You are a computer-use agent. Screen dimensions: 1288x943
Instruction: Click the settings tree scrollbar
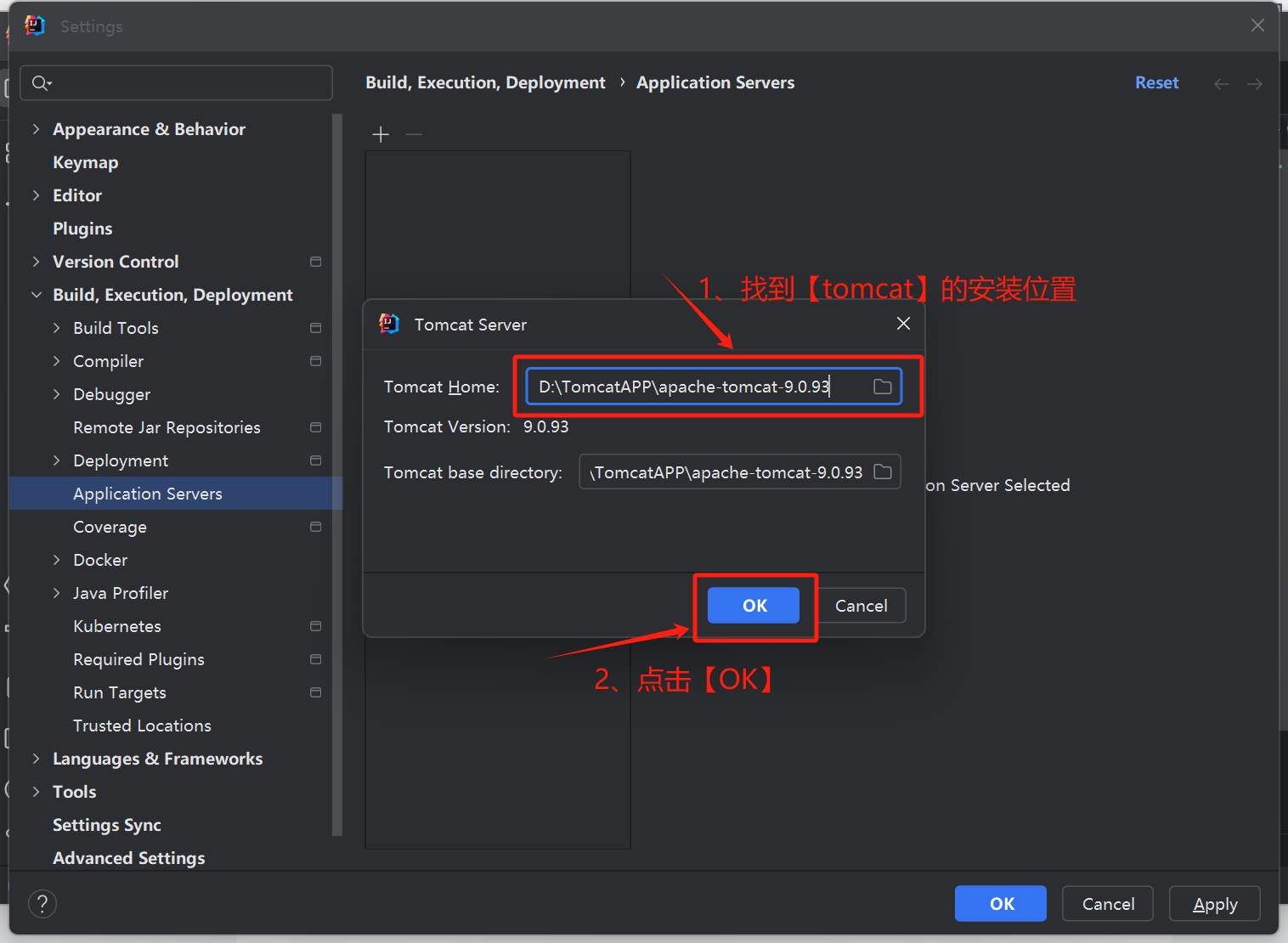pyautogui.click(x=337, y=474)
